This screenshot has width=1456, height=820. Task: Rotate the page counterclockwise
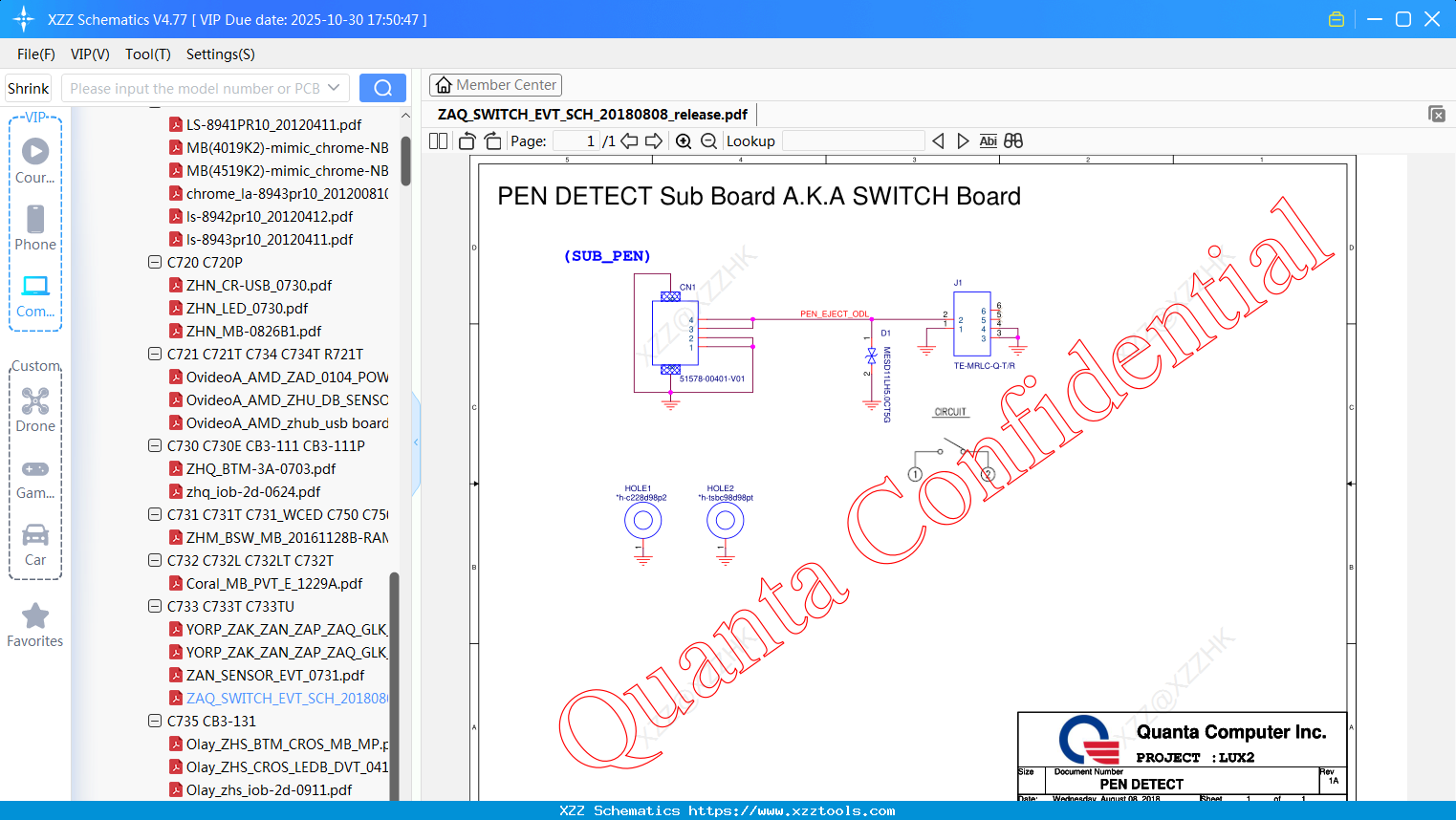pyautogui.click(x=467, y=141)
